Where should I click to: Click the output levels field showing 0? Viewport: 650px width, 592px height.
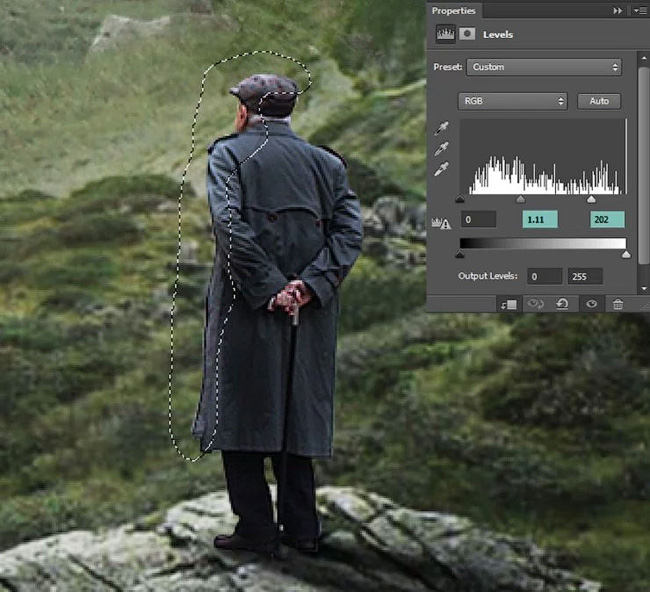(545, 277)
